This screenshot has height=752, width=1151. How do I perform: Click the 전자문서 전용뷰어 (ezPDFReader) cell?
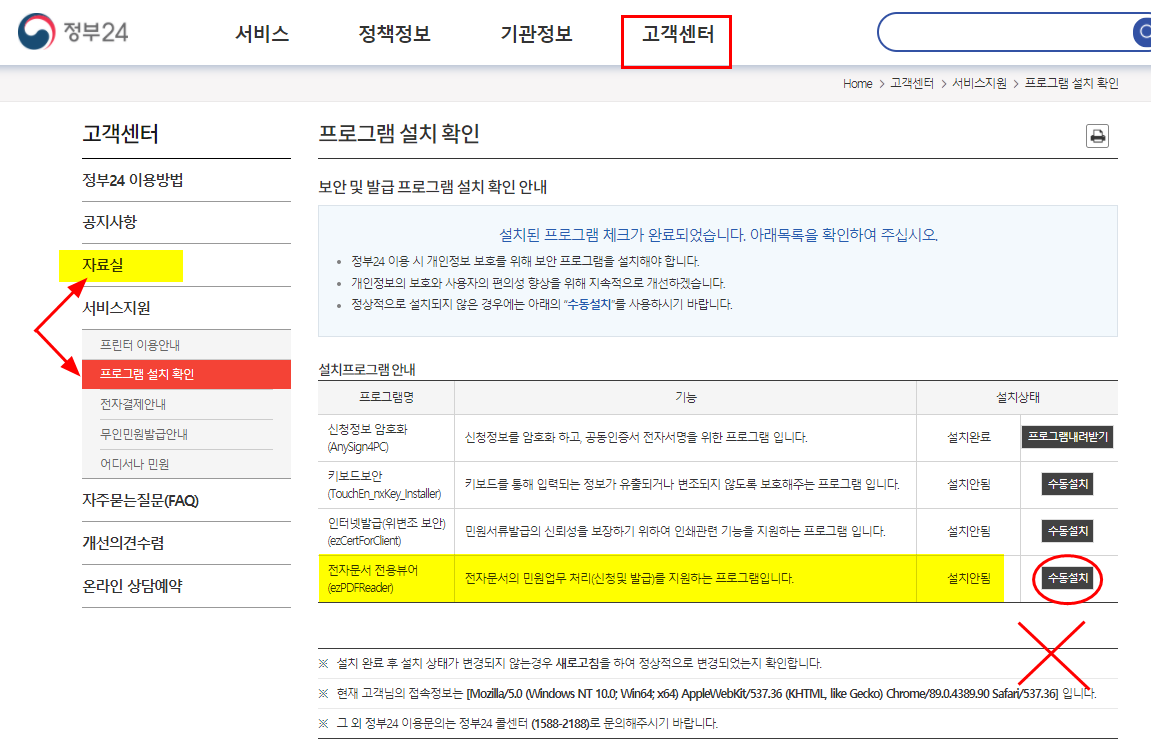386,579
